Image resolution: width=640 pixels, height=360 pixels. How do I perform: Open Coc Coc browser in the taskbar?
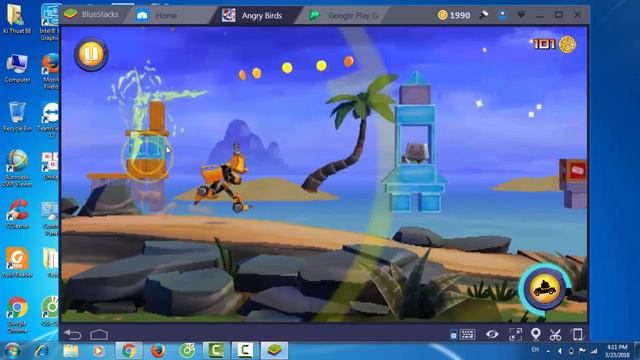[187, 351]
